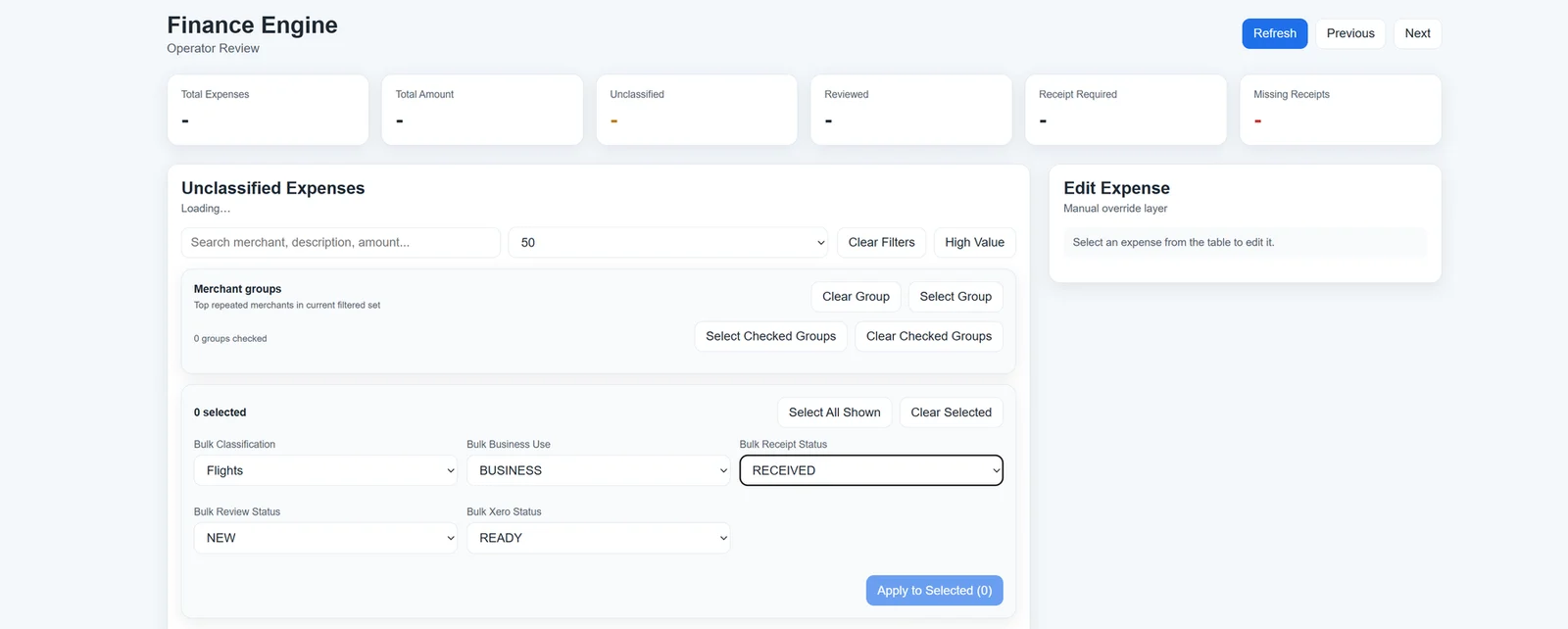Click the Unclassified summary card
This screenshot has height=629, width=1568.
click(x=697, y=110)
